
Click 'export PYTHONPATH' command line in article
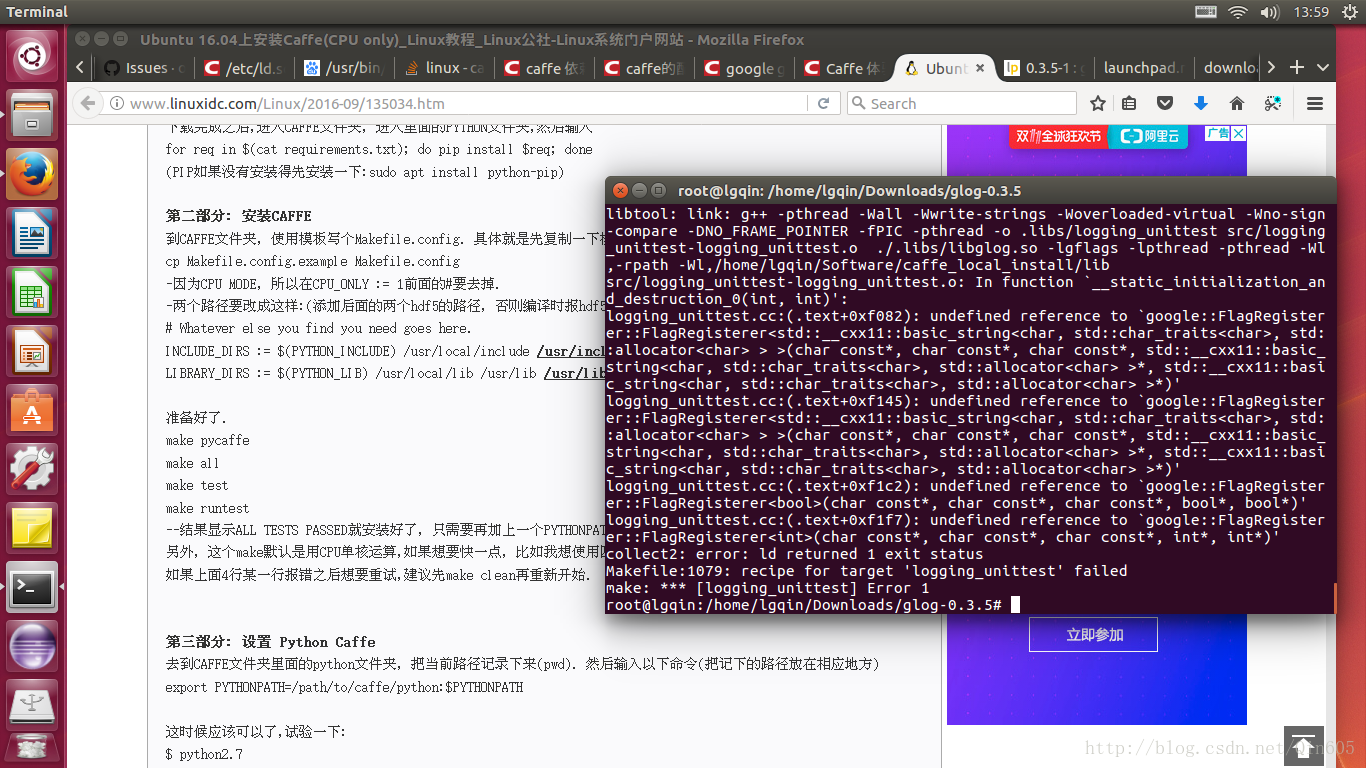tap(344, 687)
